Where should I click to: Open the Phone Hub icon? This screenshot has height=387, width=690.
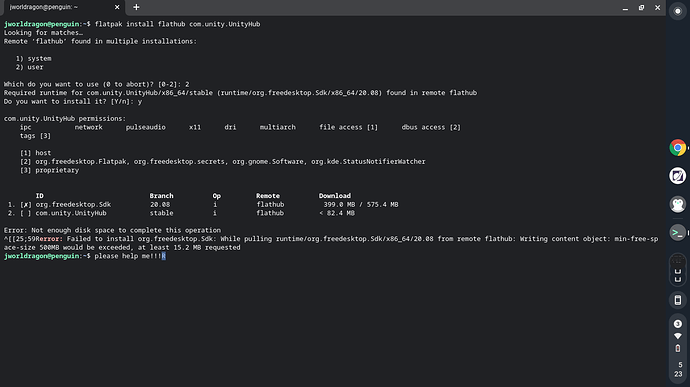(678, 300)
